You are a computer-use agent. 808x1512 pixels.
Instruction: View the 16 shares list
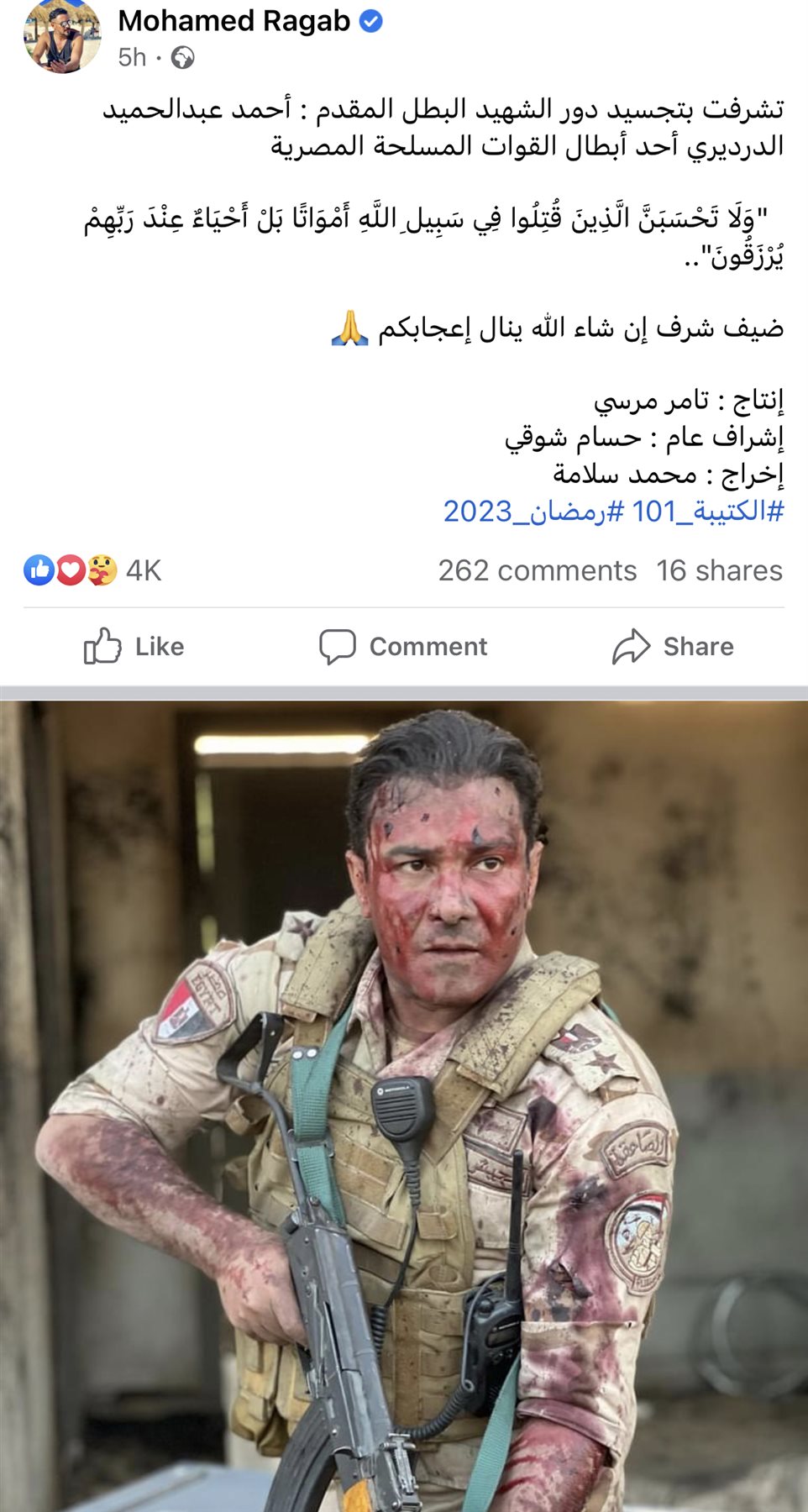click(x=720, y=570)
